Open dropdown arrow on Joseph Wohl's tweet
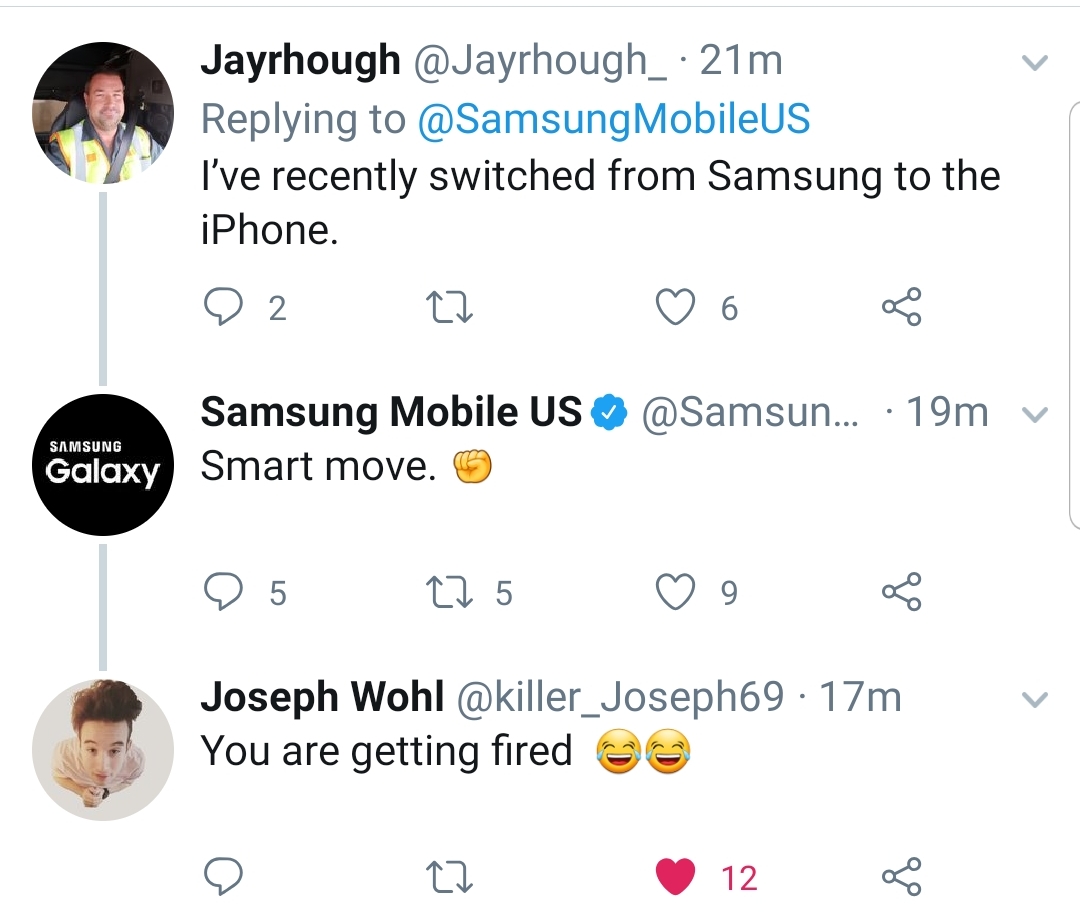 (1035, 699)
